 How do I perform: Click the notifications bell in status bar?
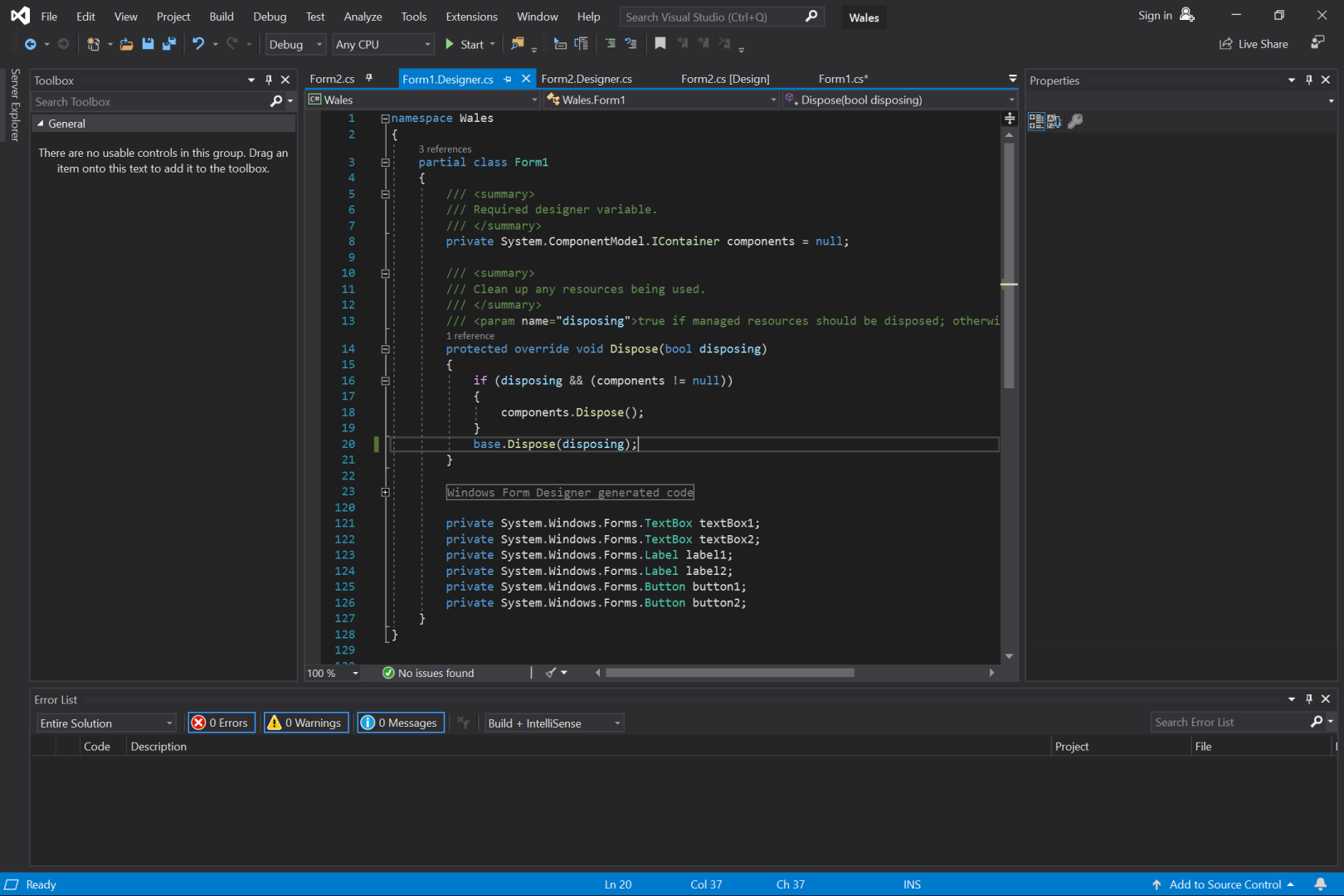click(x=1320, y=884)
